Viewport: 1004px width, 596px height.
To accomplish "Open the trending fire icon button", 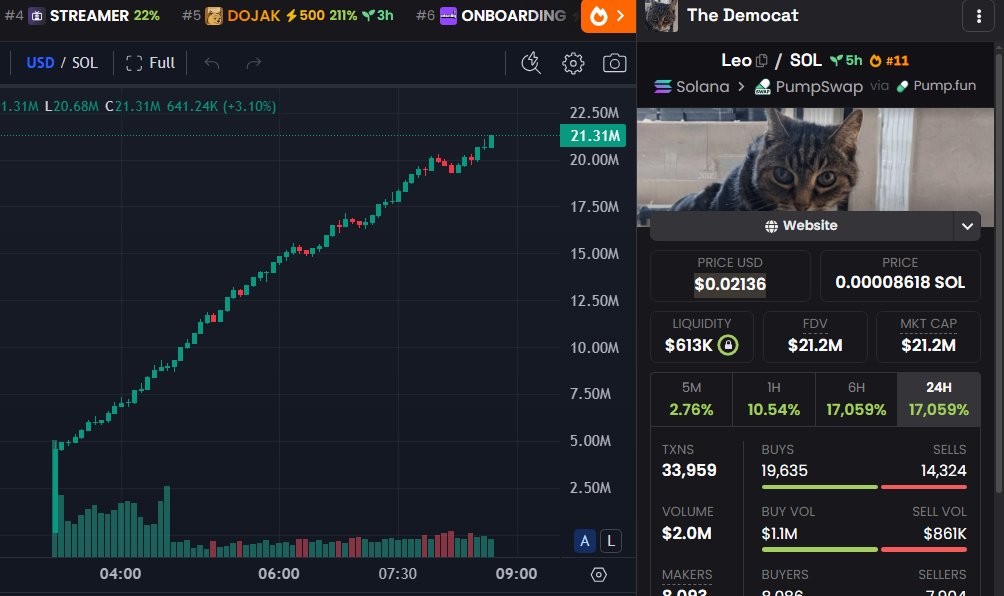I will pyautogui.click(x=608, y=16).
